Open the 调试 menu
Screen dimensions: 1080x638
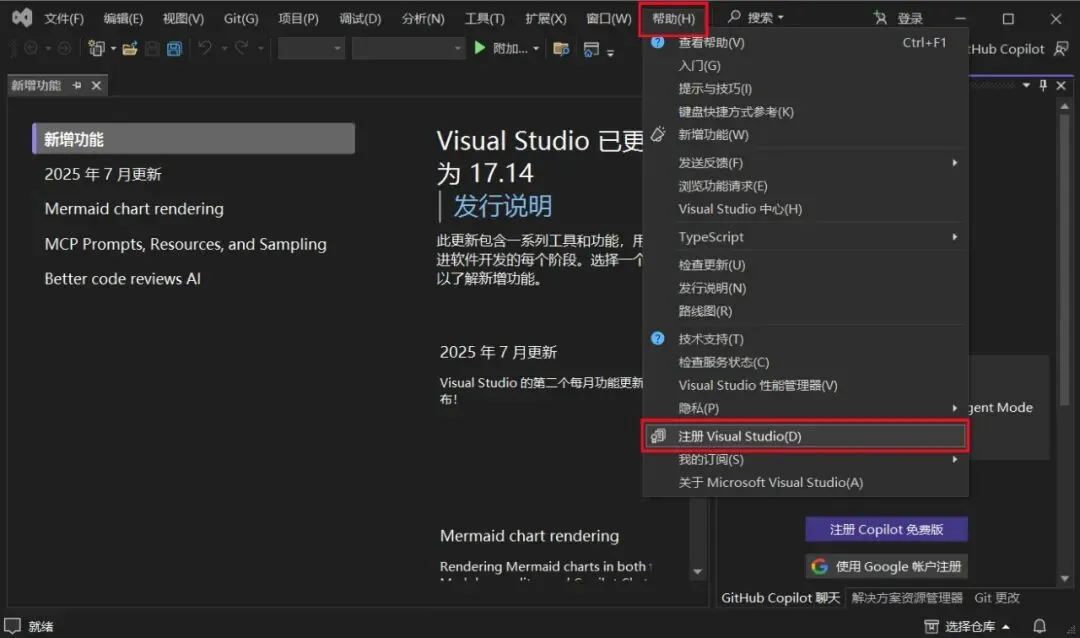tap(360, 19)
